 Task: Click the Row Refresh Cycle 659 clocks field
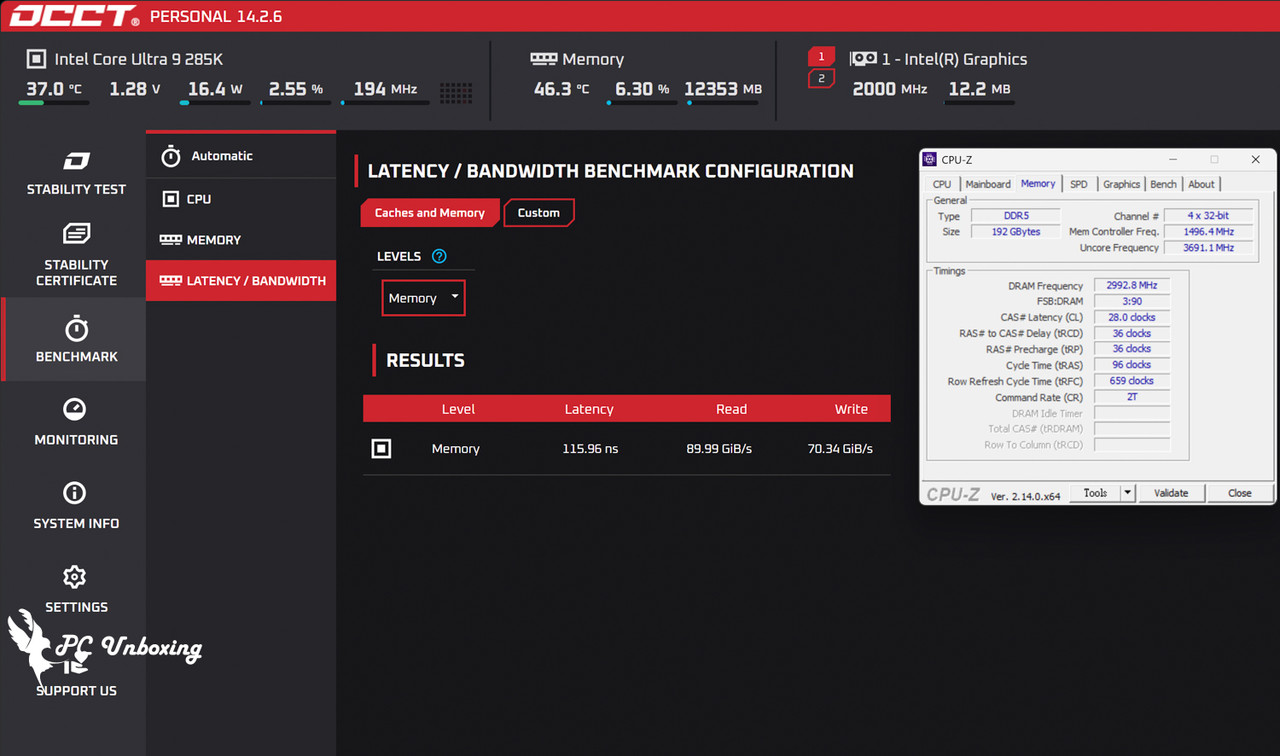pyautogui.click(x=1132, y=381)
